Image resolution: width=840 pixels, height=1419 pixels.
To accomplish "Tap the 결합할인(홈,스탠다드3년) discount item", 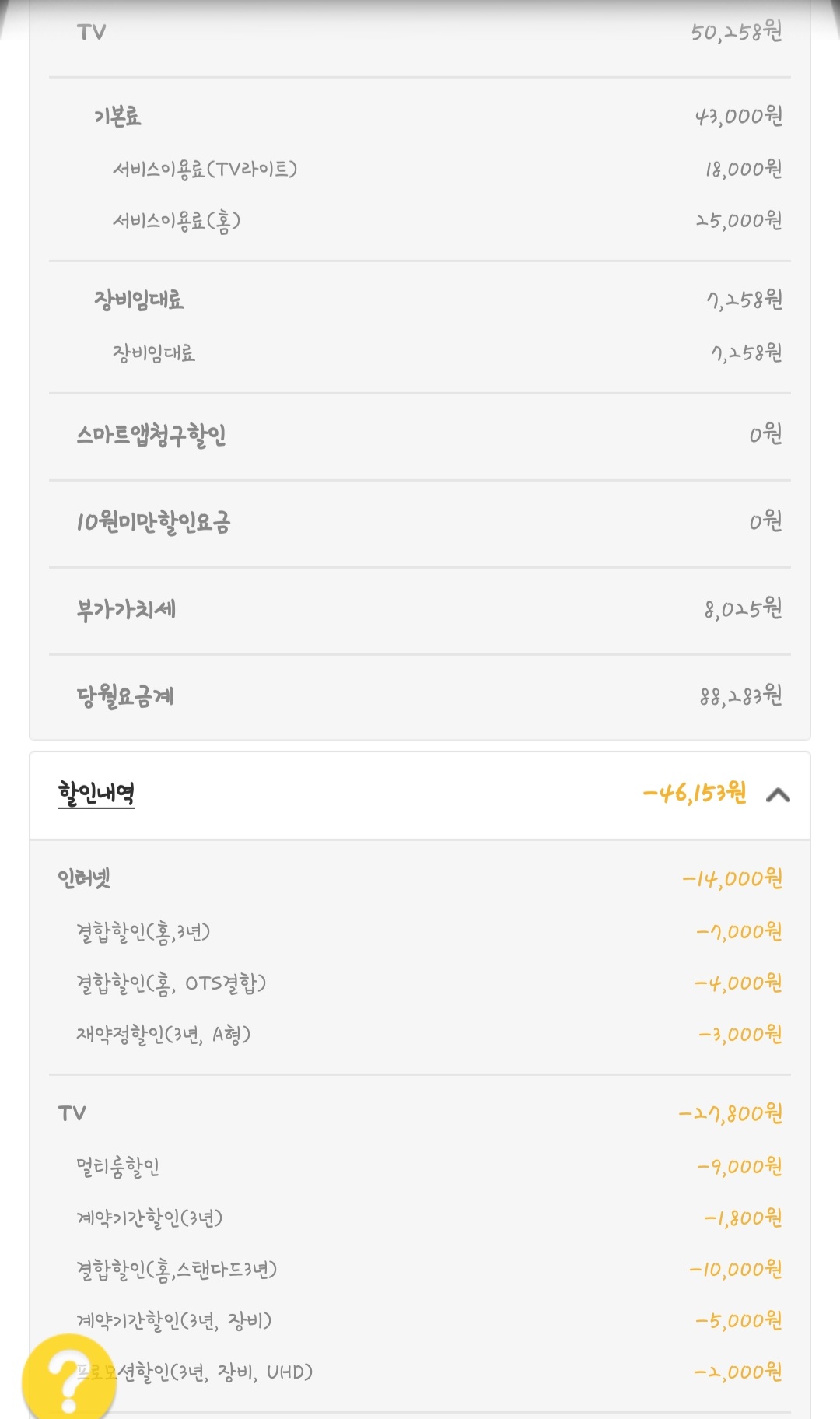I will point(177,1270).
